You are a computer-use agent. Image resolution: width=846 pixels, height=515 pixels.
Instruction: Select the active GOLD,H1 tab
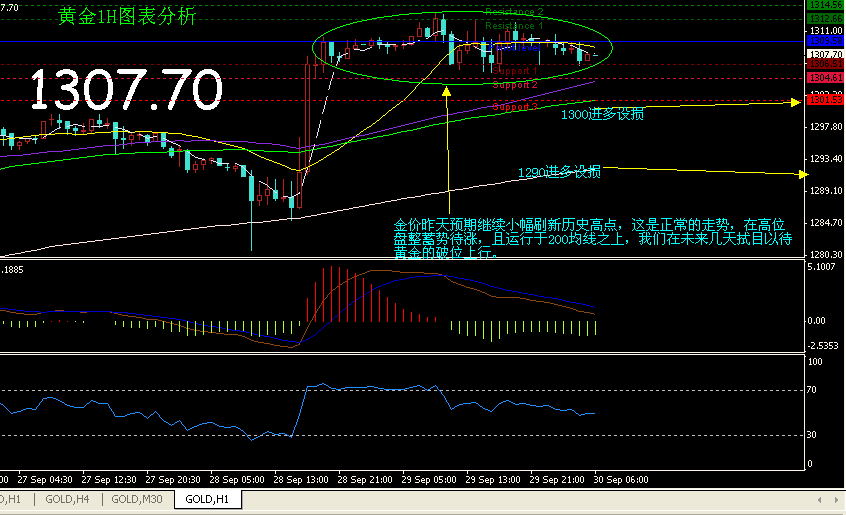[x=207, y=498]
